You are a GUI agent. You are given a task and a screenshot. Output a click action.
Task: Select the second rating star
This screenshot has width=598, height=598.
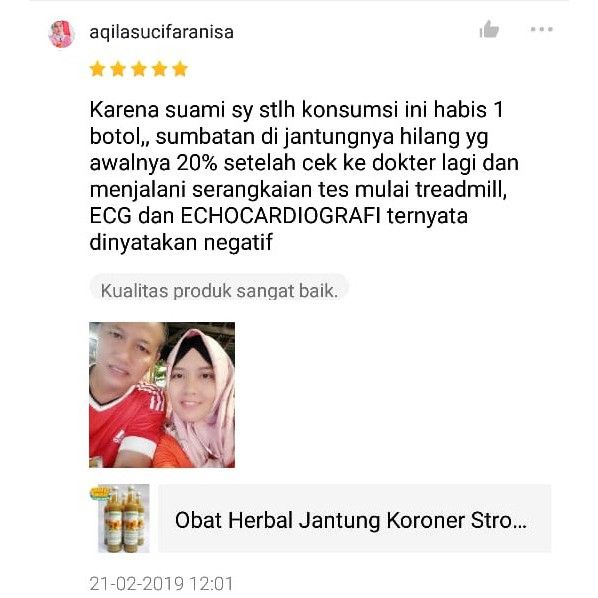(118, 69)
